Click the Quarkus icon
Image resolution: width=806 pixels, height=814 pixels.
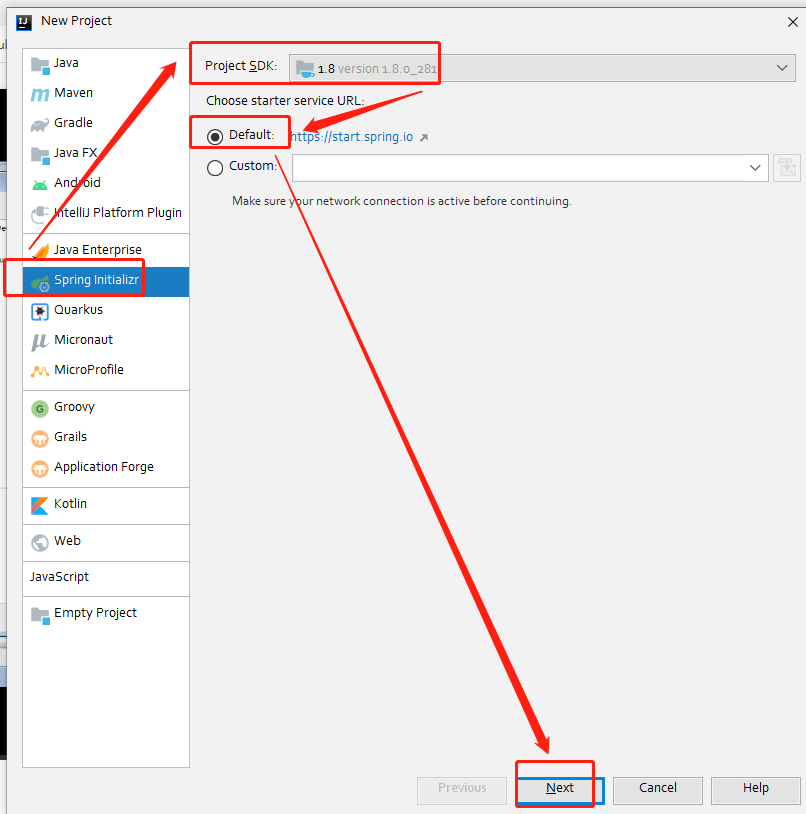pos(40,312)
